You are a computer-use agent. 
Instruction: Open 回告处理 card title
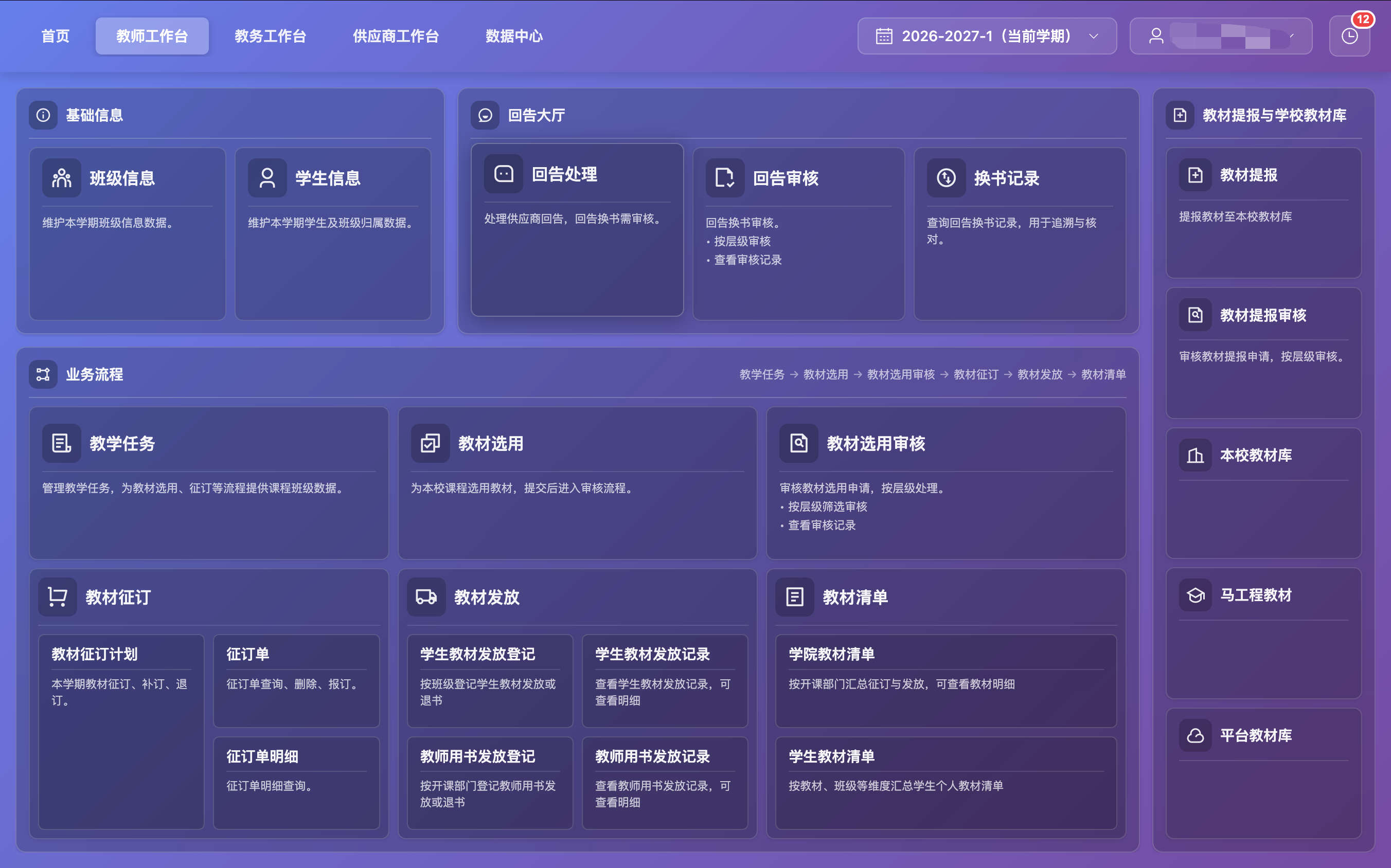tap(564, 174)
